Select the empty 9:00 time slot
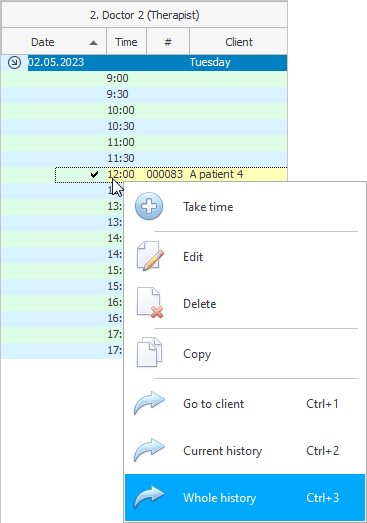The image size is (367, 523). (x=144, y=78)
